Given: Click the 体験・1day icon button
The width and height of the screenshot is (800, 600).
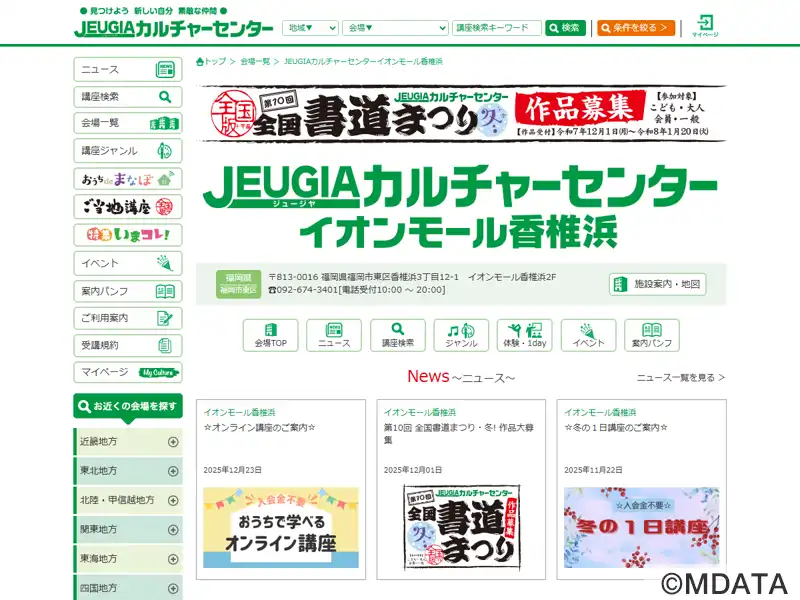Looking at the screenshot, I should click(x=524, y=335).
